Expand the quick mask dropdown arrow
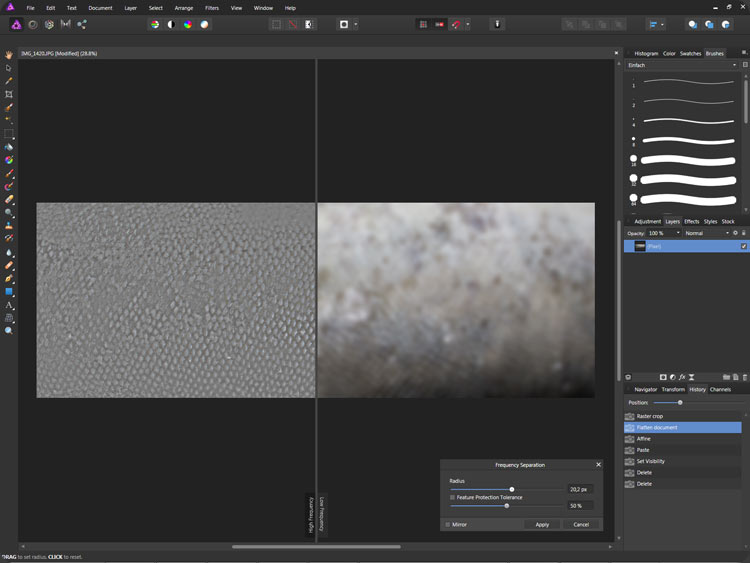Viewport: 750px width, 563px height. (x=356, y=24)
